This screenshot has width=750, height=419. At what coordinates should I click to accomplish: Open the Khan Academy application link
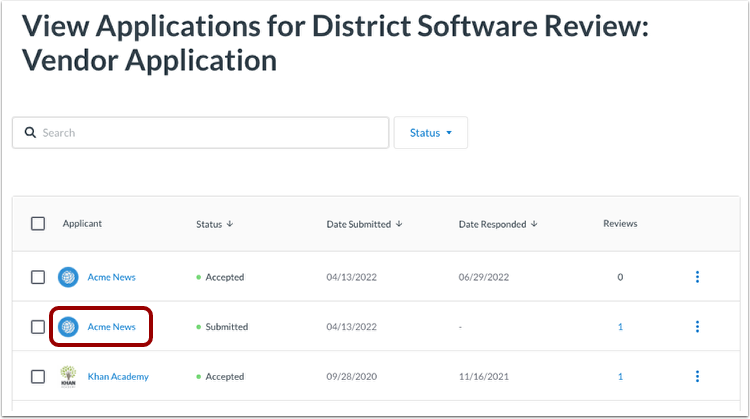pos(118,376)
